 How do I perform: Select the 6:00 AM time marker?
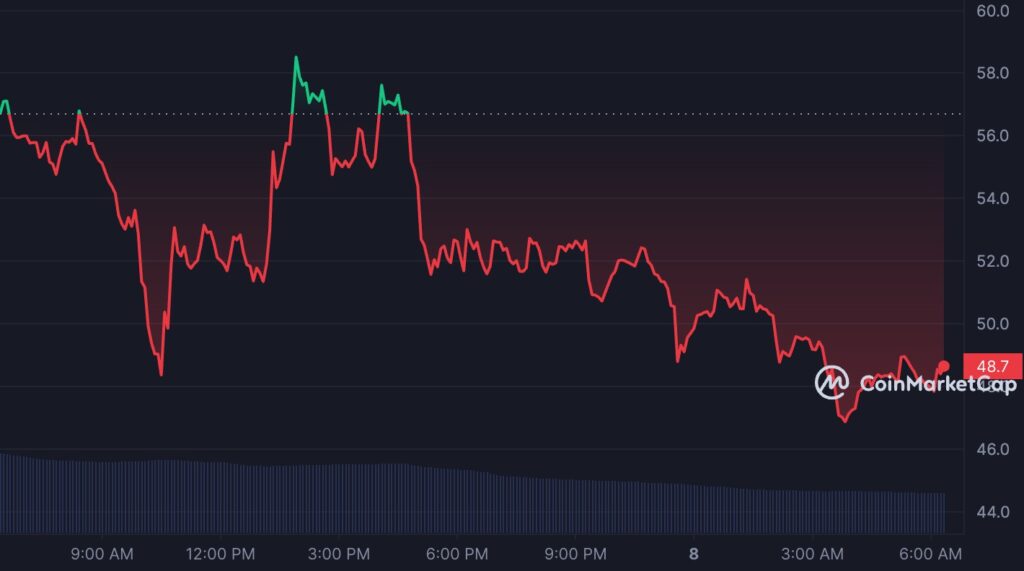click(x=930, y=553)
